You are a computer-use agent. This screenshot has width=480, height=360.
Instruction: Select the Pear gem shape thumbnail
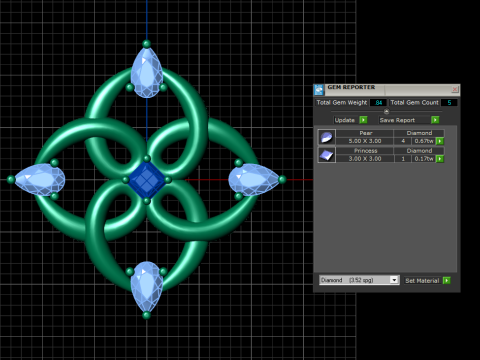[x=326, y=137]
